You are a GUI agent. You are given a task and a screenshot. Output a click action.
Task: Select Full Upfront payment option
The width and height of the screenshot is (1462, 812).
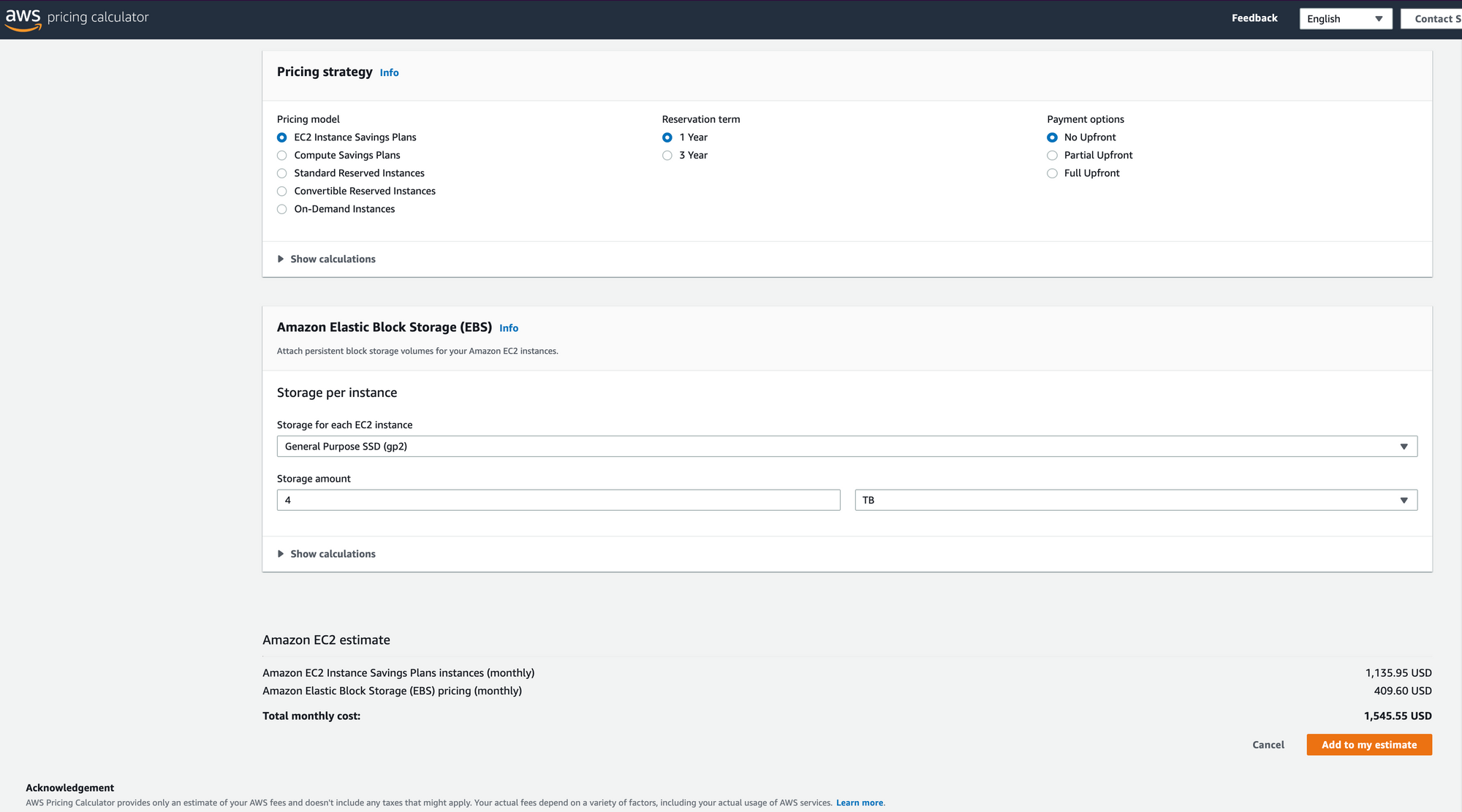pos(1052,173)
